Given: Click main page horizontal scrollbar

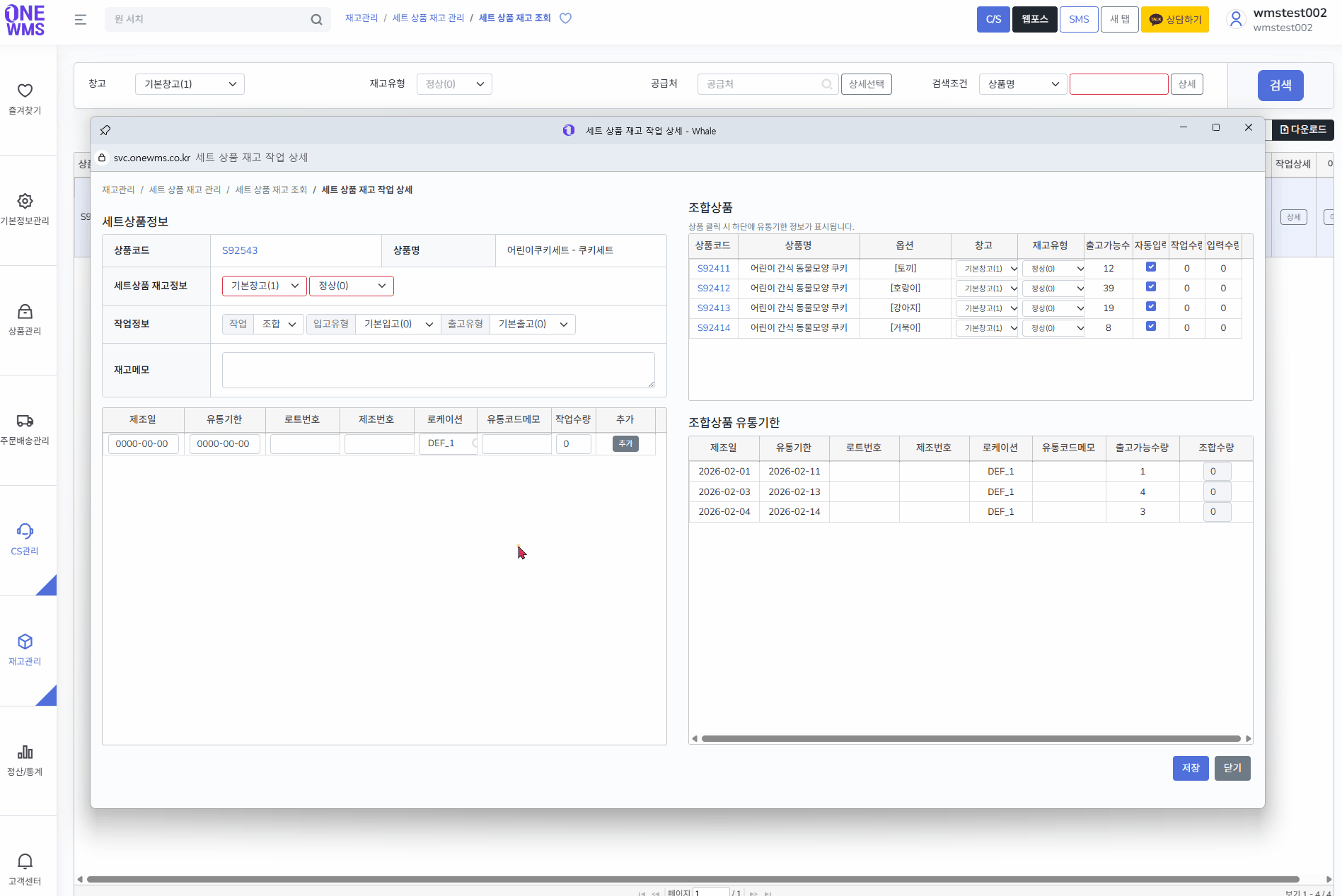Looking at the screenshot, I should (693, 879).
